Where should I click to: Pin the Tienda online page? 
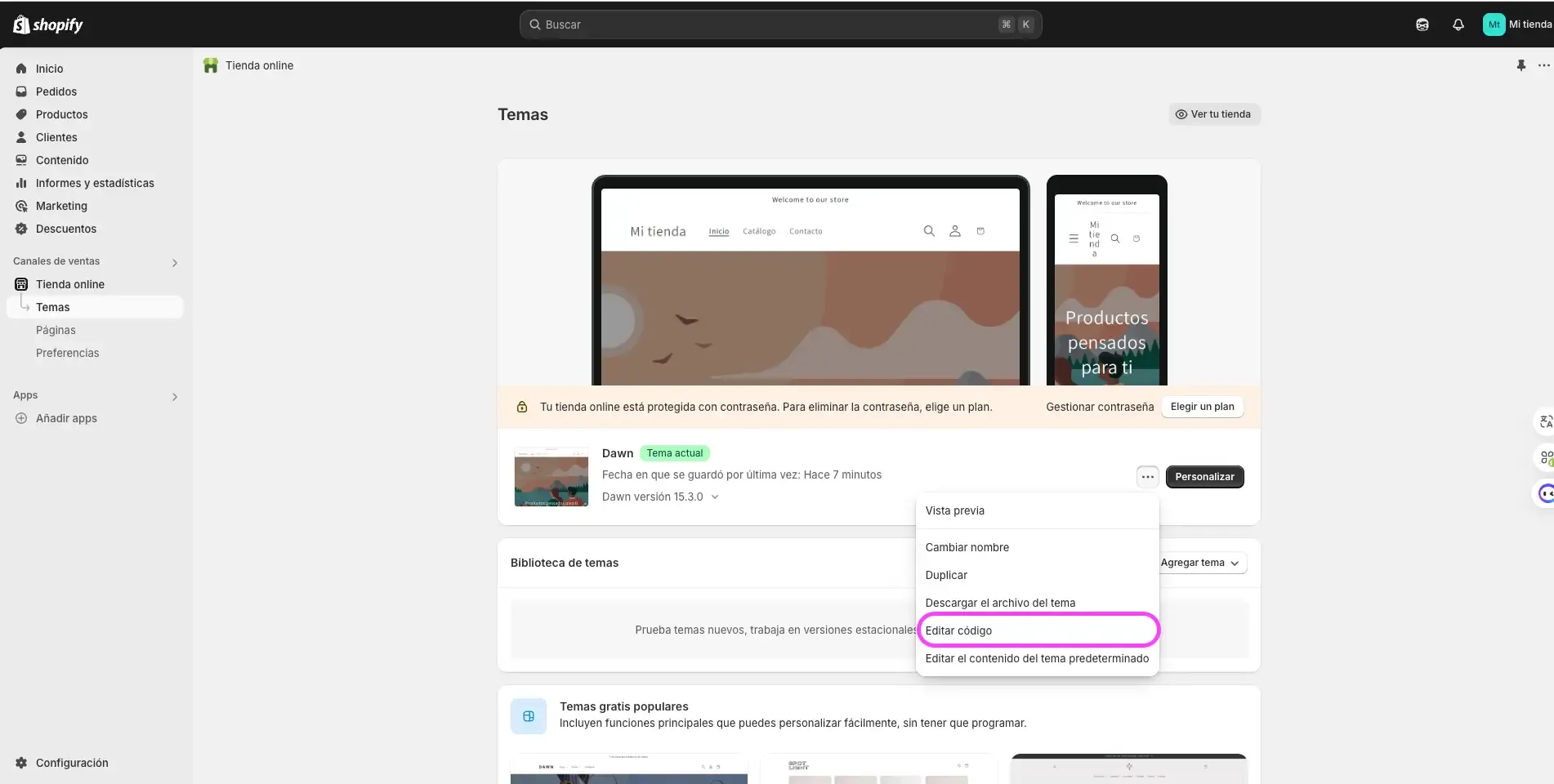(1521, 65)
